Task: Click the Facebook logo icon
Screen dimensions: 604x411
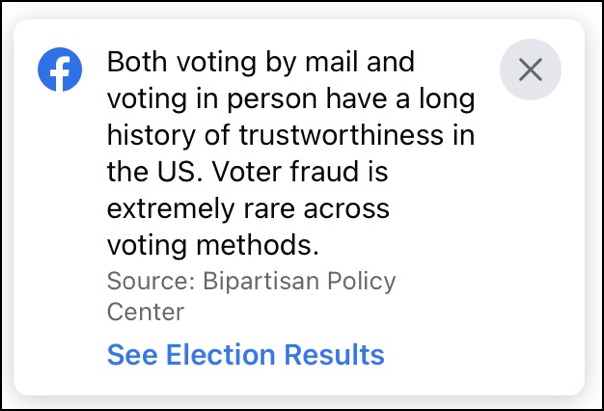Action: click(60, 69)
